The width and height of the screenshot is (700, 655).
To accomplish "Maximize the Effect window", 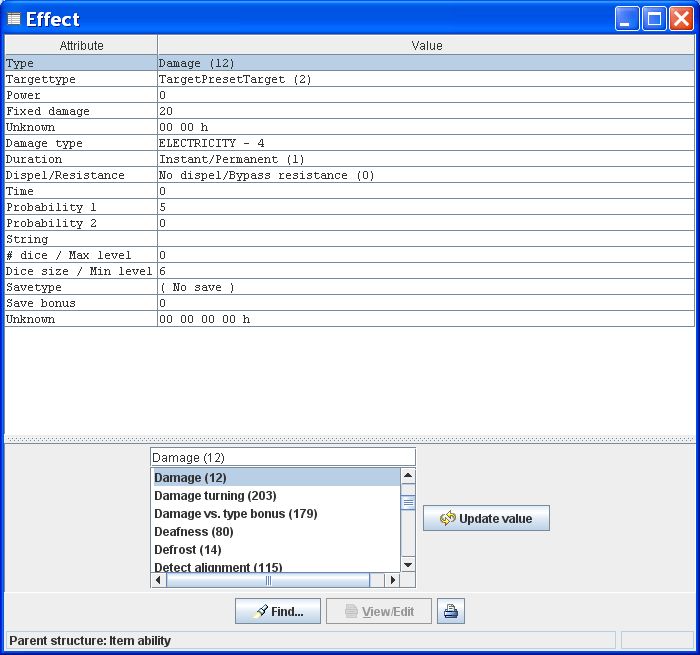I will 654,19.
